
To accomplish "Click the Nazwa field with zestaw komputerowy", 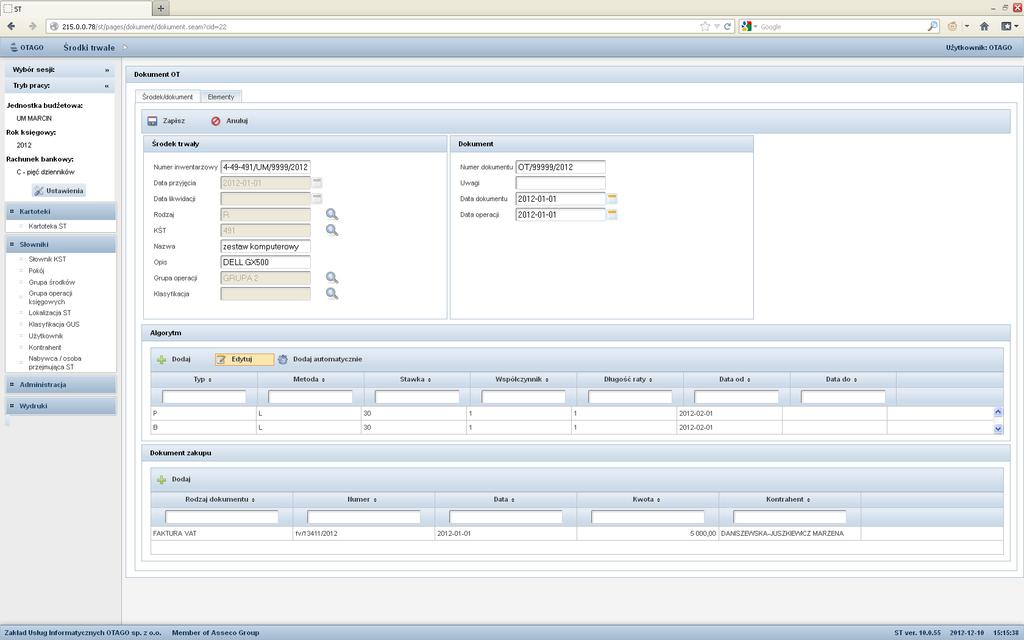I will [x=265, y=246].
